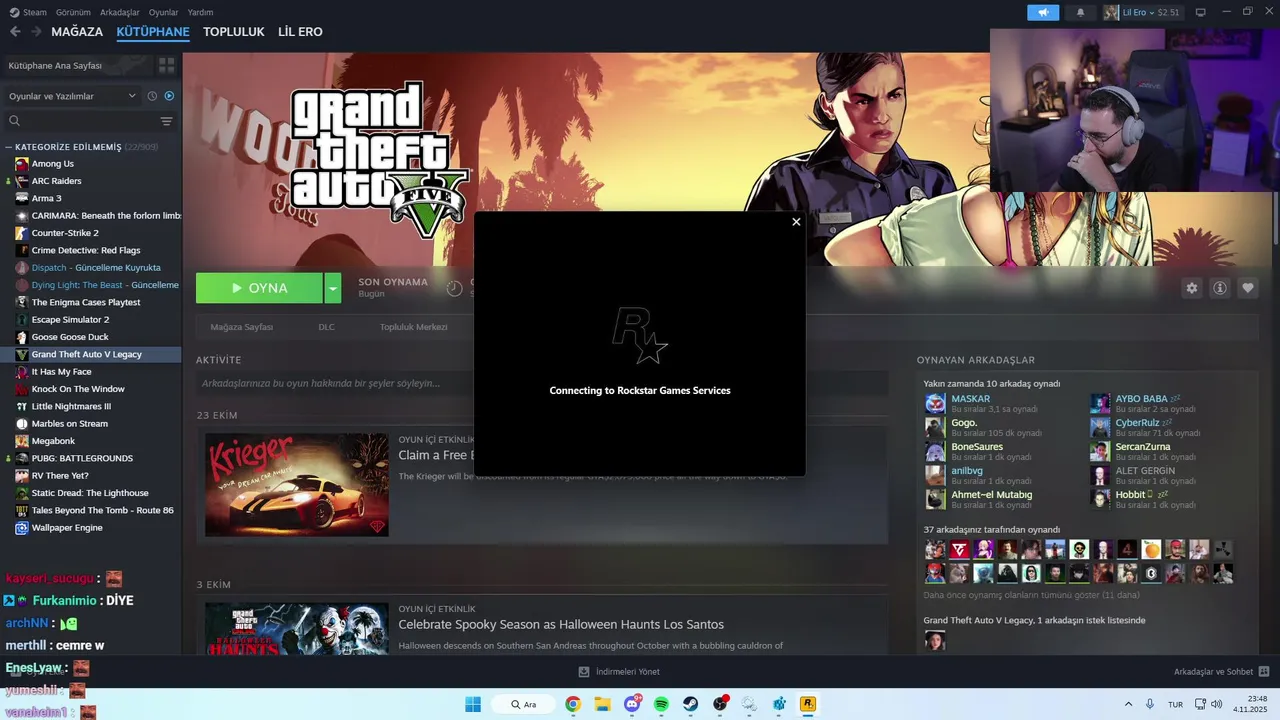Open friend MASKAR's profile
The width and height of the screenshot is (1280, 720).
970,399
